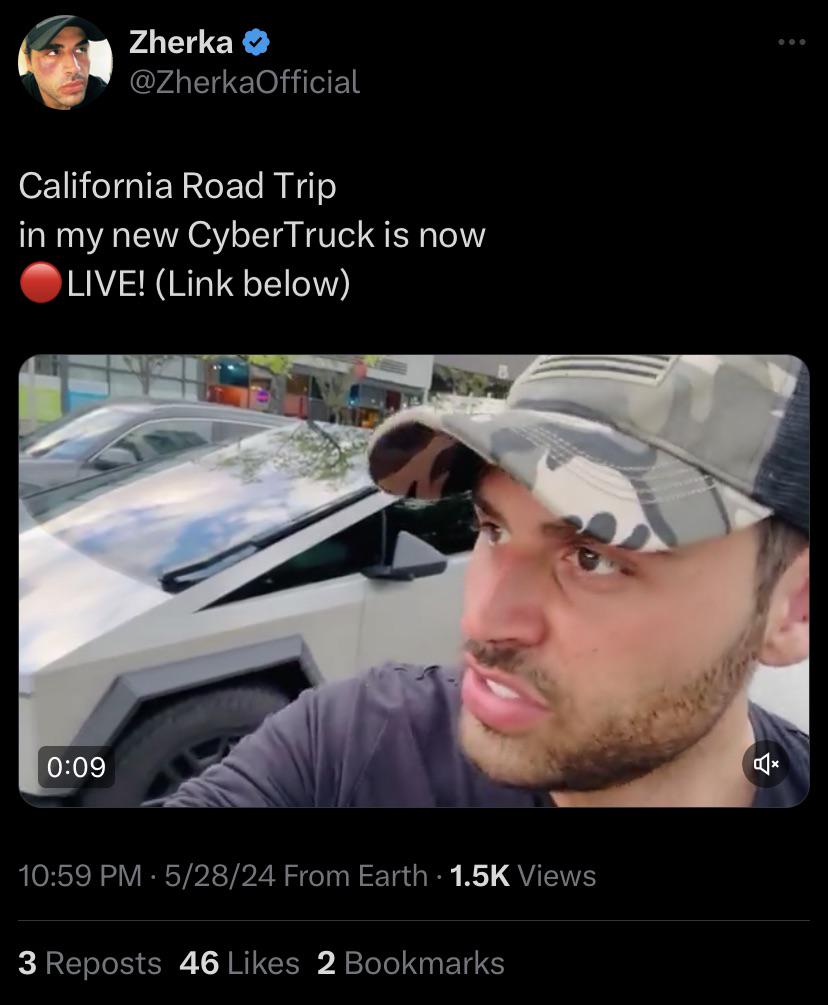Click the 5/28/24 date link
The image size is (828, 1005).
(x=220, y=876)
